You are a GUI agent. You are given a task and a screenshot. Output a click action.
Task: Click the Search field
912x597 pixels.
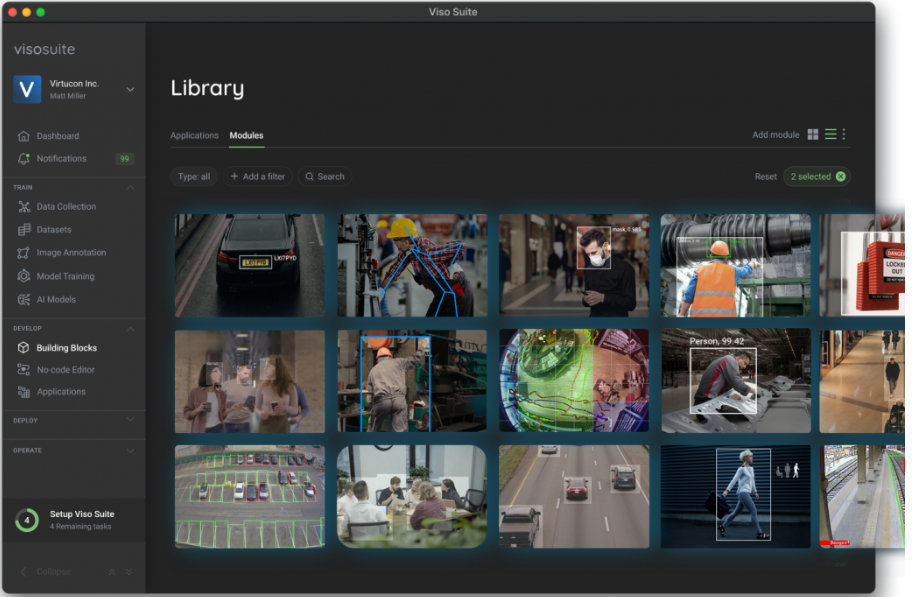(325, 176)
